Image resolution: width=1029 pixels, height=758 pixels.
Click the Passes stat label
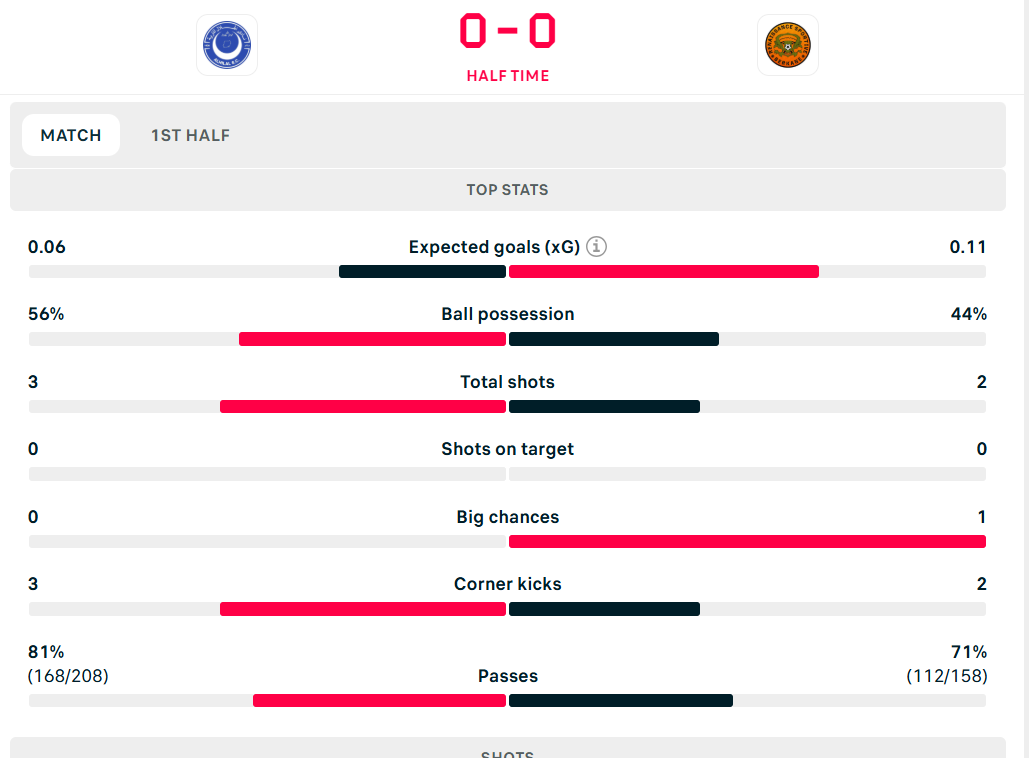pos(507,676)
